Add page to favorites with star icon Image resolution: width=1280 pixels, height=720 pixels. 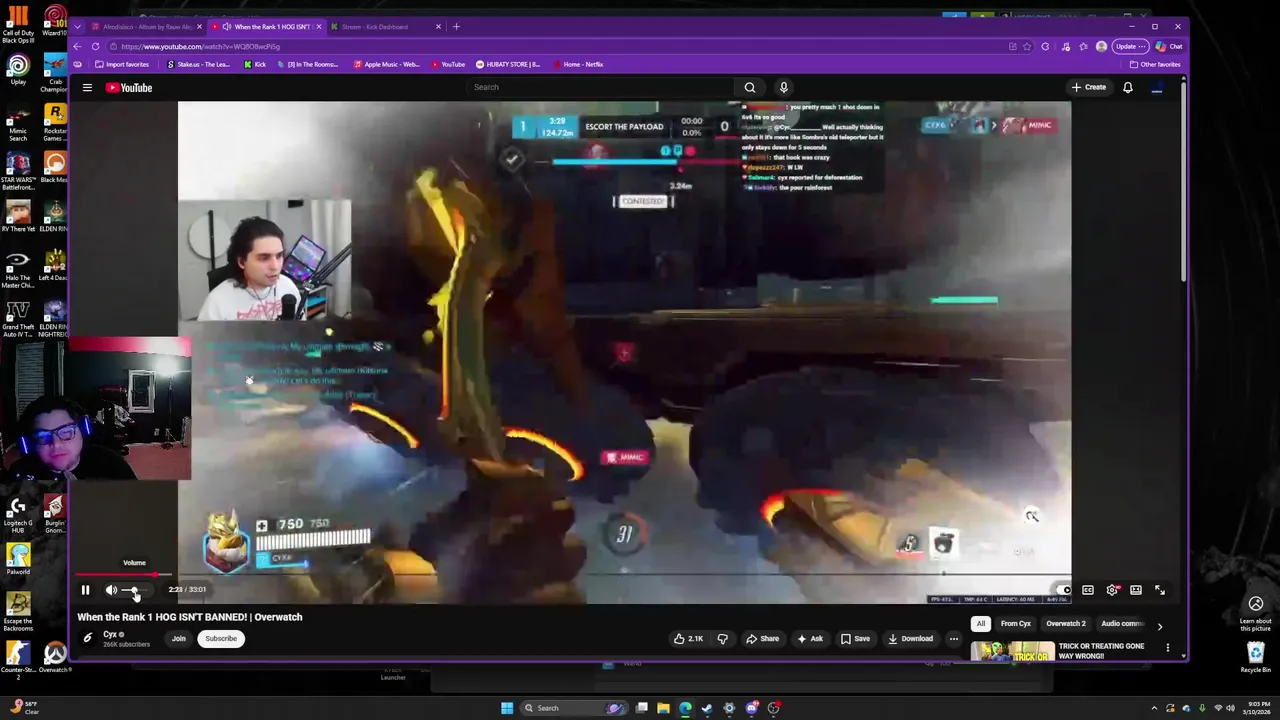(x=1027, y=46)
